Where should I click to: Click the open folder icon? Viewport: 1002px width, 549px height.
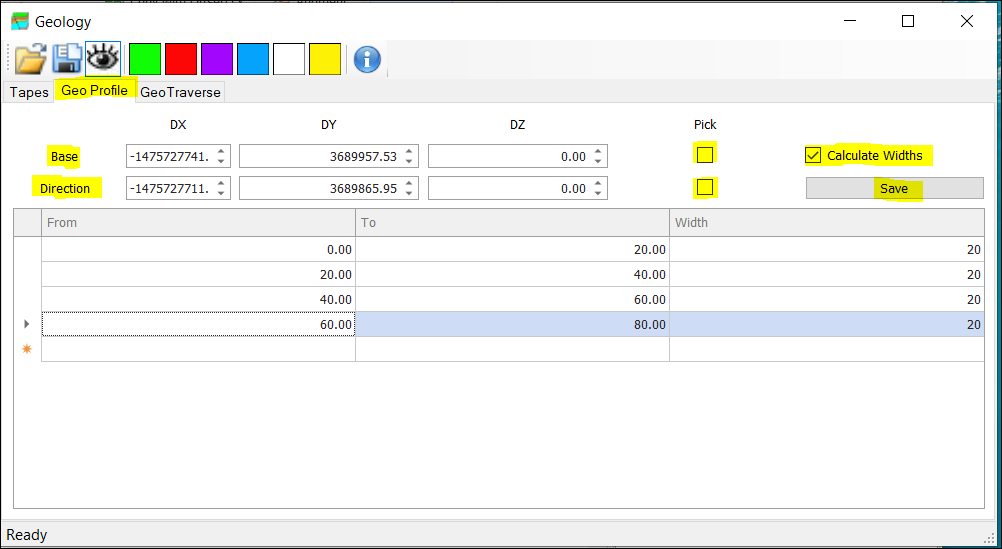(31, 59)
